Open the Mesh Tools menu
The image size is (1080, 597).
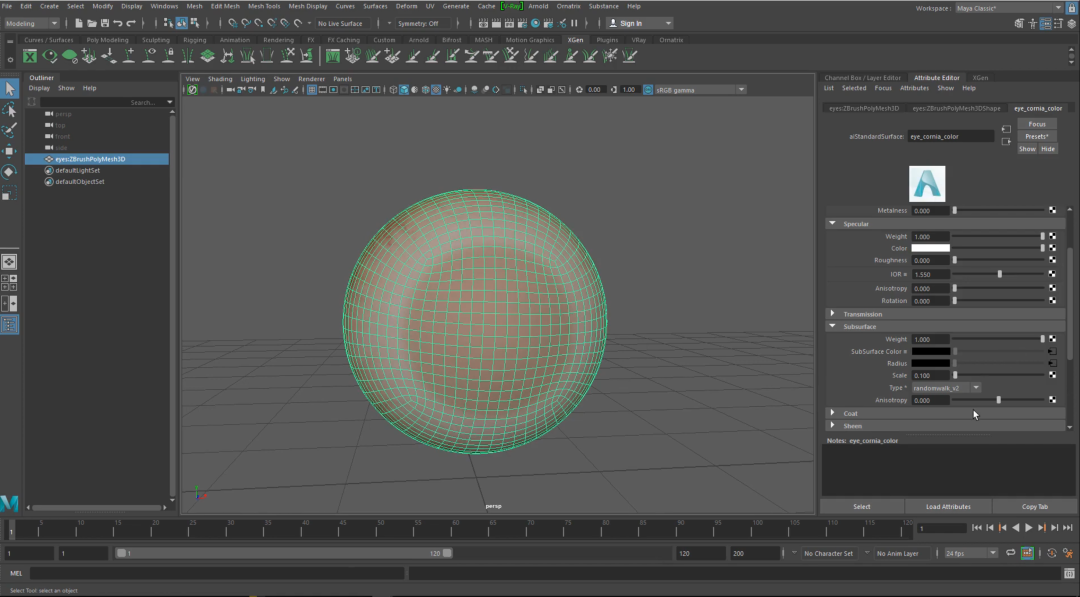(264, 6)
